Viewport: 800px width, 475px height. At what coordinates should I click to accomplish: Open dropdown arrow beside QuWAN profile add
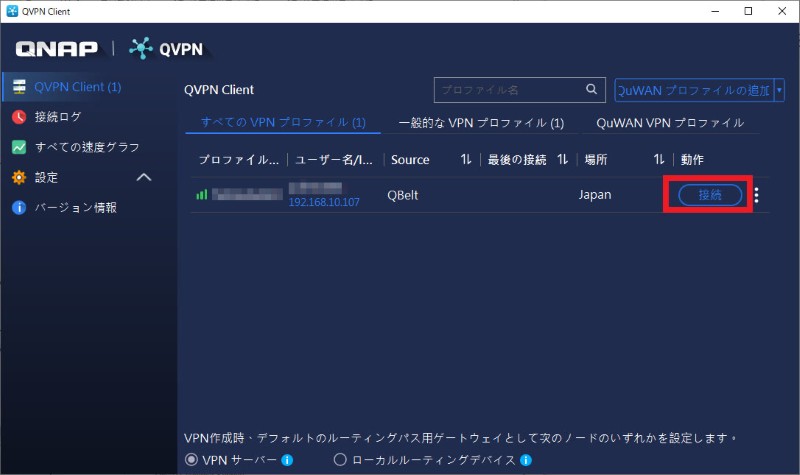click(x=779, y=90)
